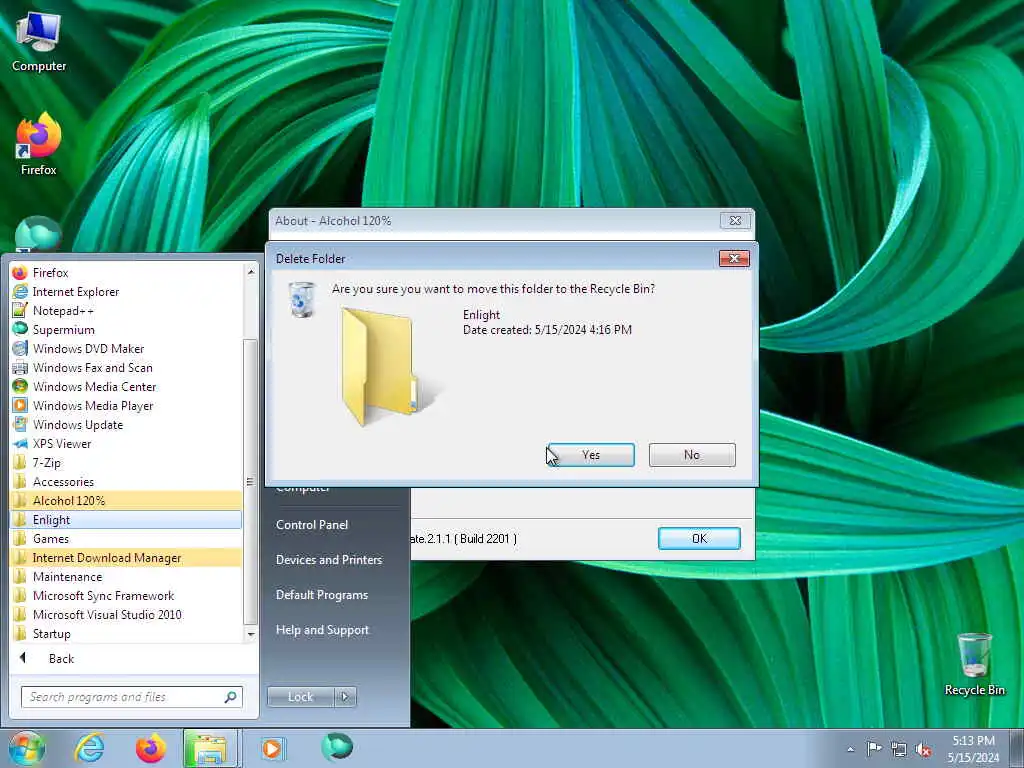Open XPS Viewer
The width and height of the screenshot is (1024, 768).
(x=127, y=443)
